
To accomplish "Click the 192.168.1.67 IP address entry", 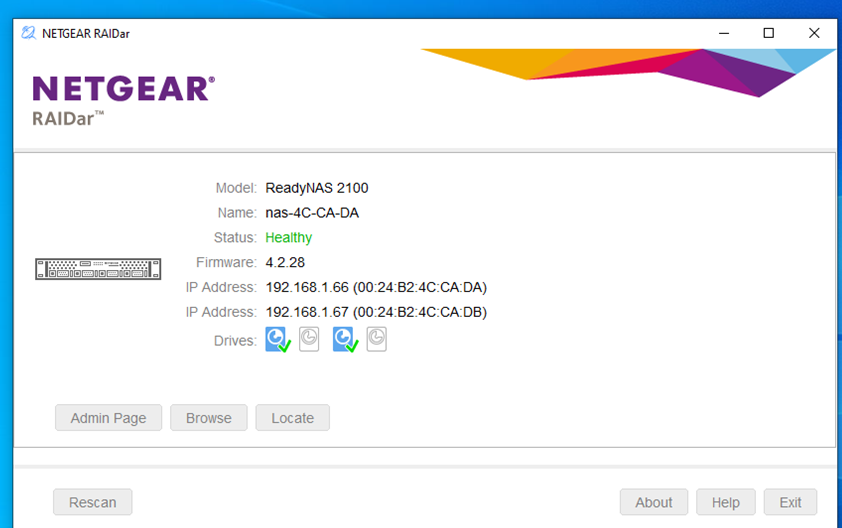I will coord(376,312).
